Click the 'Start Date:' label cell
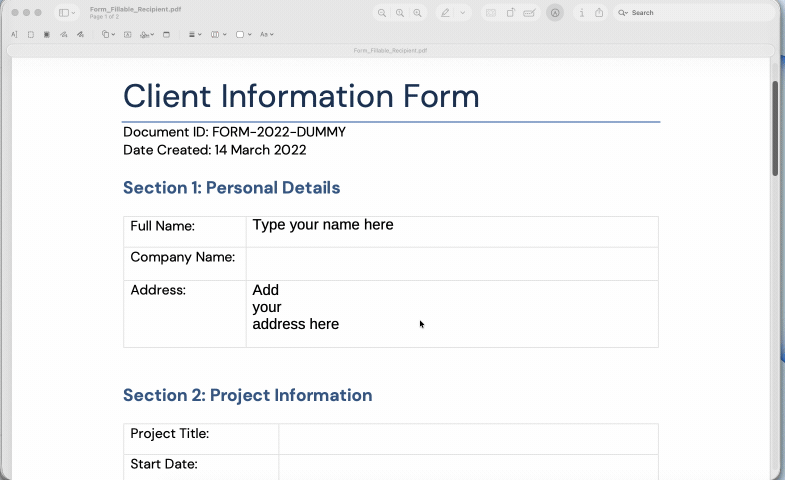Viewport: 785px width, 480px height. click(x=201, y=467)
